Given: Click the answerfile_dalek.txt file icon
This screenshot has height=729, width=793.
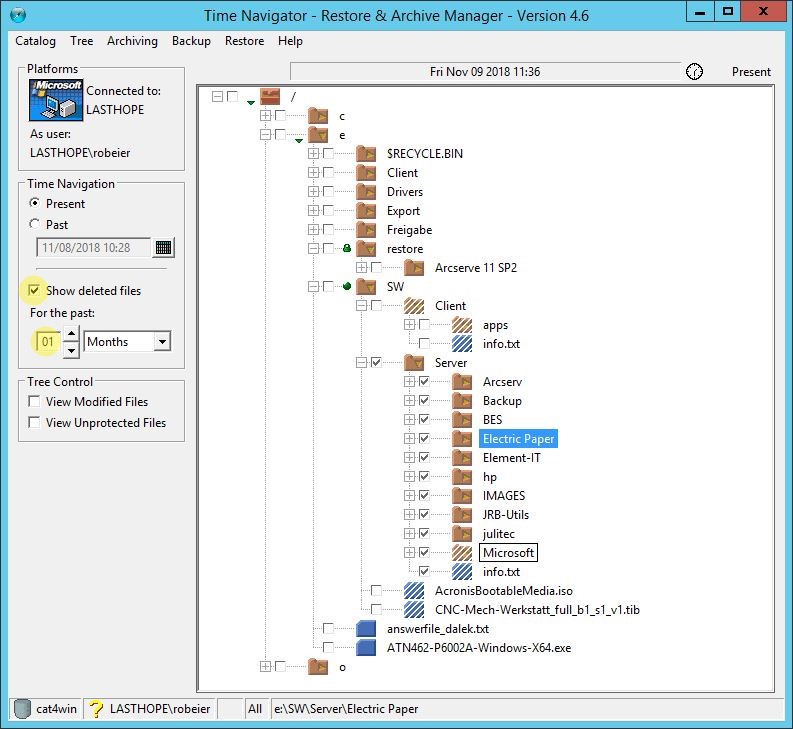Looking at the screenshot, I should point(366,629).
